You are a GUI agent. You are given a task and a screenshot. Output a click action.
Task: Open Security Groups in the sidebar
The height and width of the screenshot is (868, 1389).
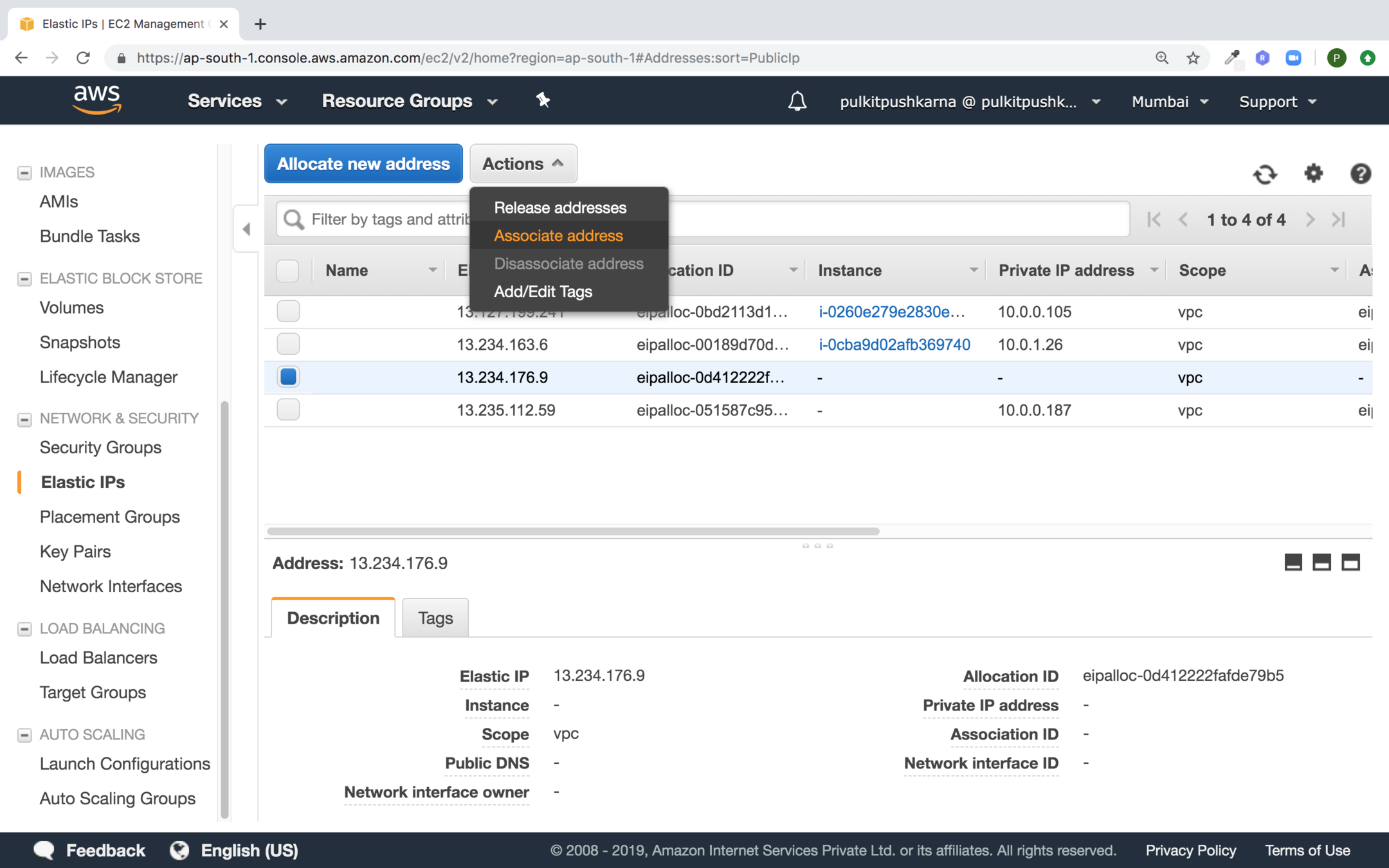[x=100, y=448]
